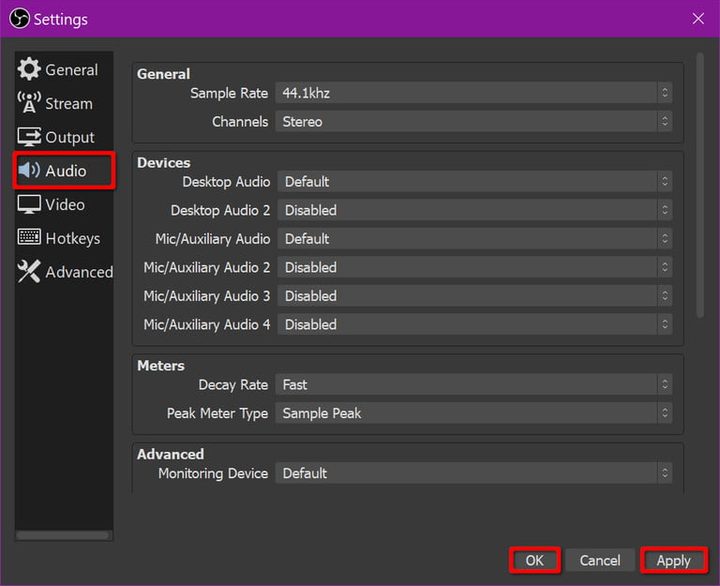Choose a Monitoring Device from dropdown
This screenshot has width=720, height=586.
point(474,474)
